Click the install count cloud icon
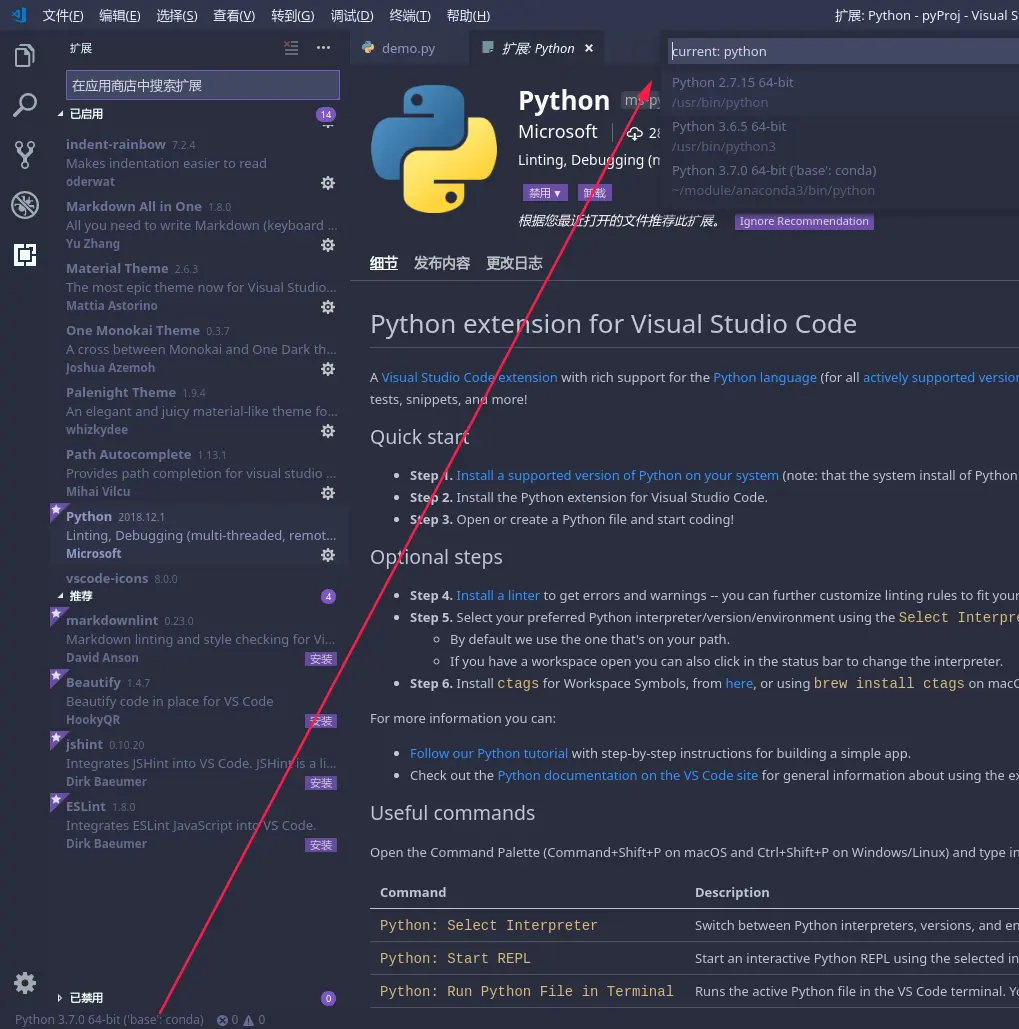The height and width of the screenshot is (1029, 1019). [x=634, y=133]
